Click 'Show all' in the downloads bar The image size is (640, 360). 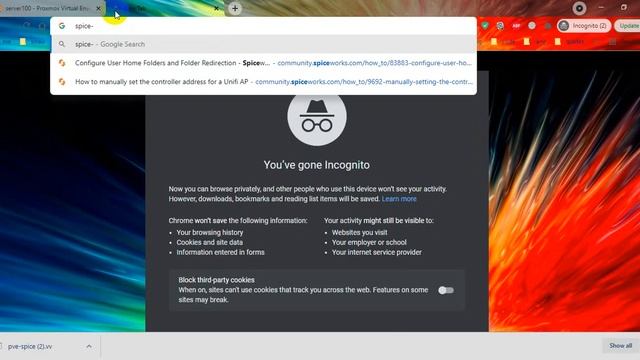click(x=620, y=346)
